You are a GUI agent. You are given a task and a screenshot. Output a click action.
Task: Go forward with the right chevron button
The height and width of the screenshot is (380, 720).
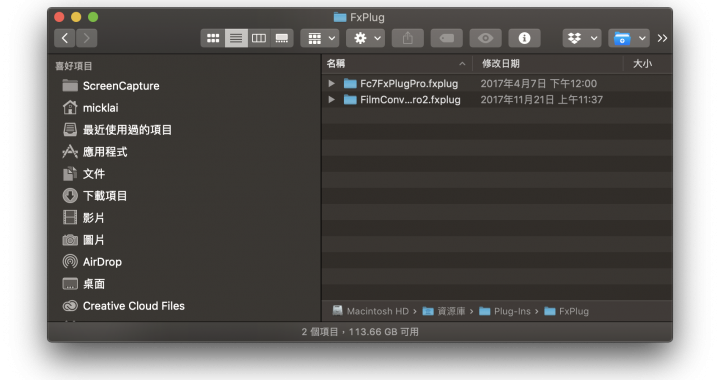(87, 38)
